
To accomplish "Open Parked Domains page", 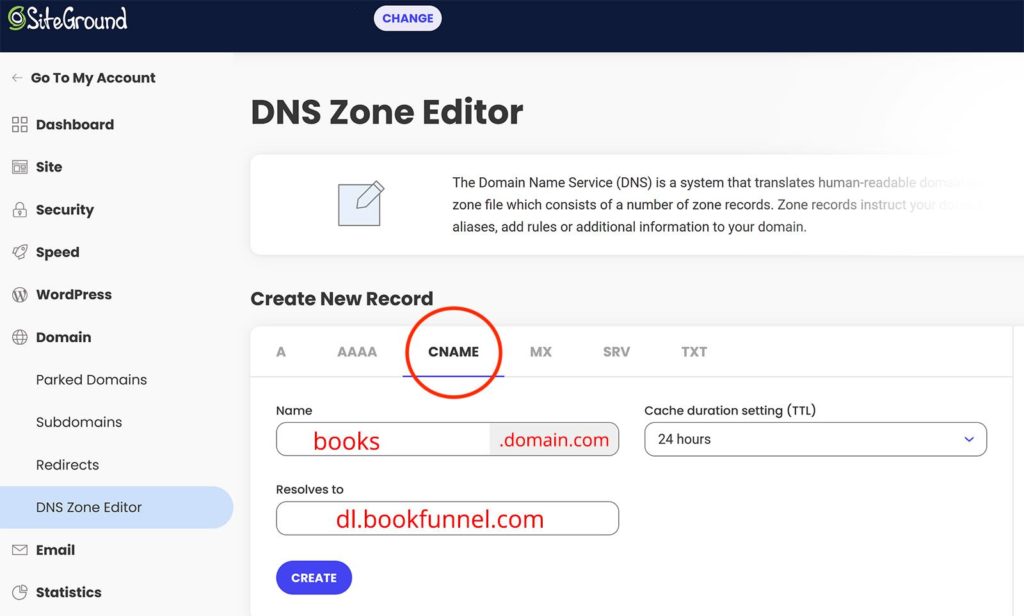I will (91, 380).
